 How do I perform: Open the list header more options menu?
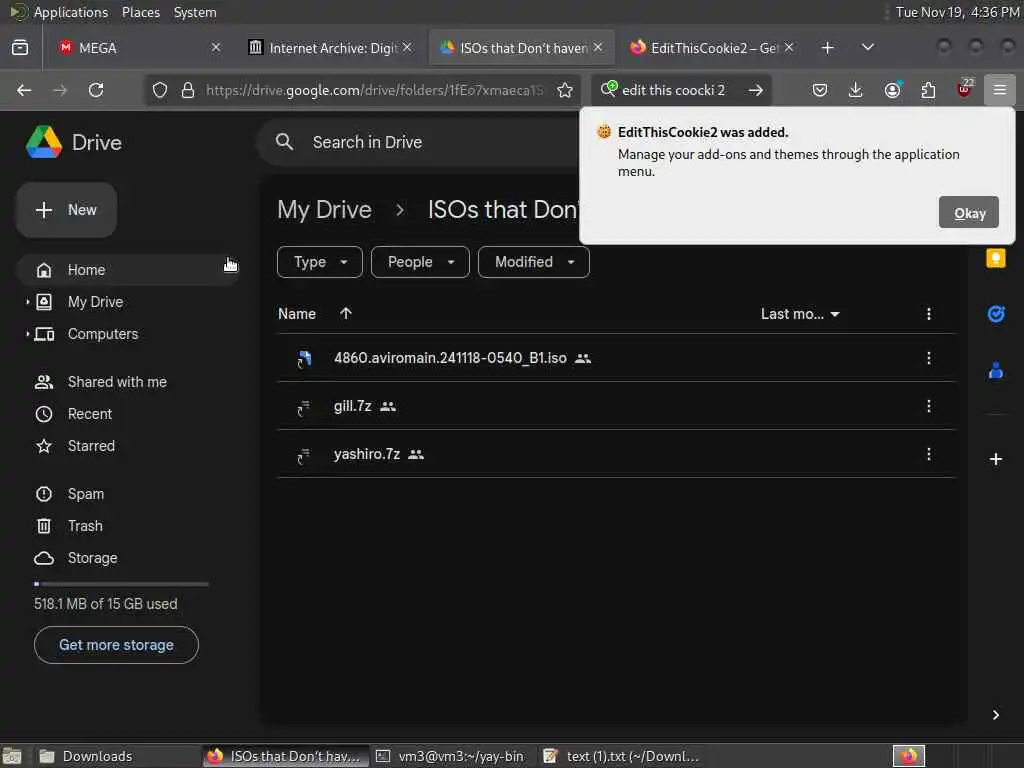pos(929,314)
